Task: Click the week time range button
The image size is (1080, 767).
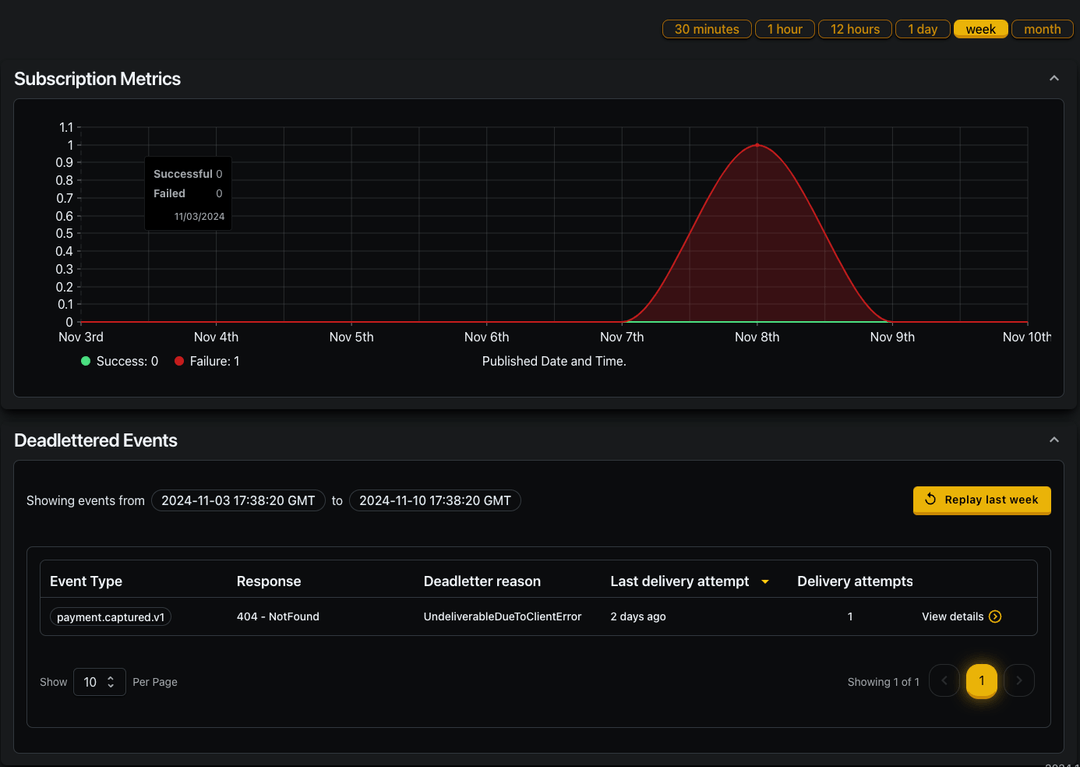Action: 980,29
